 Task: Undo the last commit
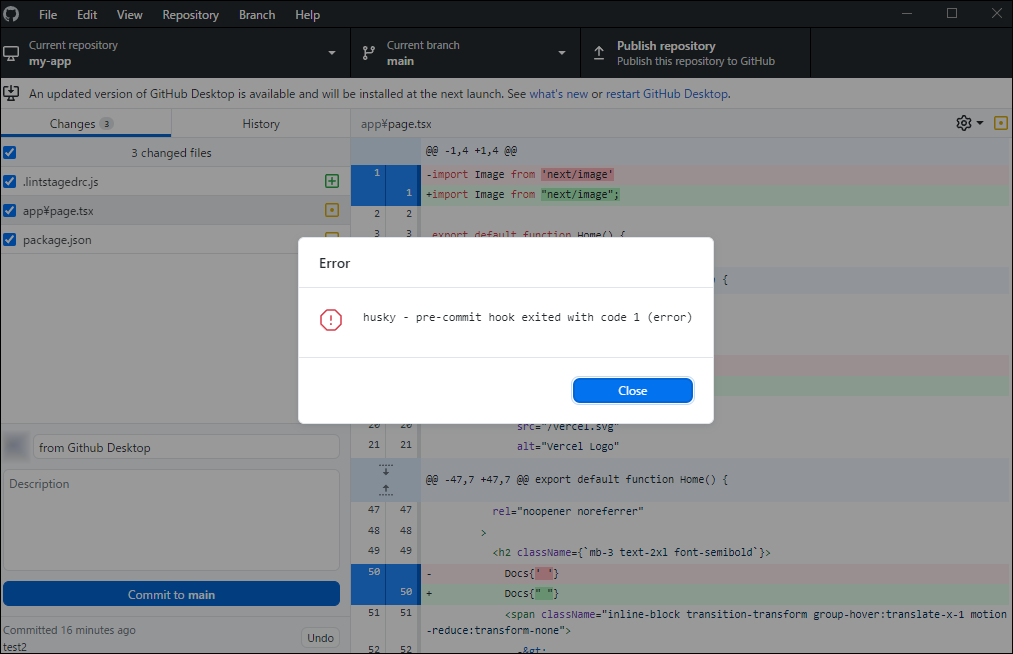tap(320, 638)
